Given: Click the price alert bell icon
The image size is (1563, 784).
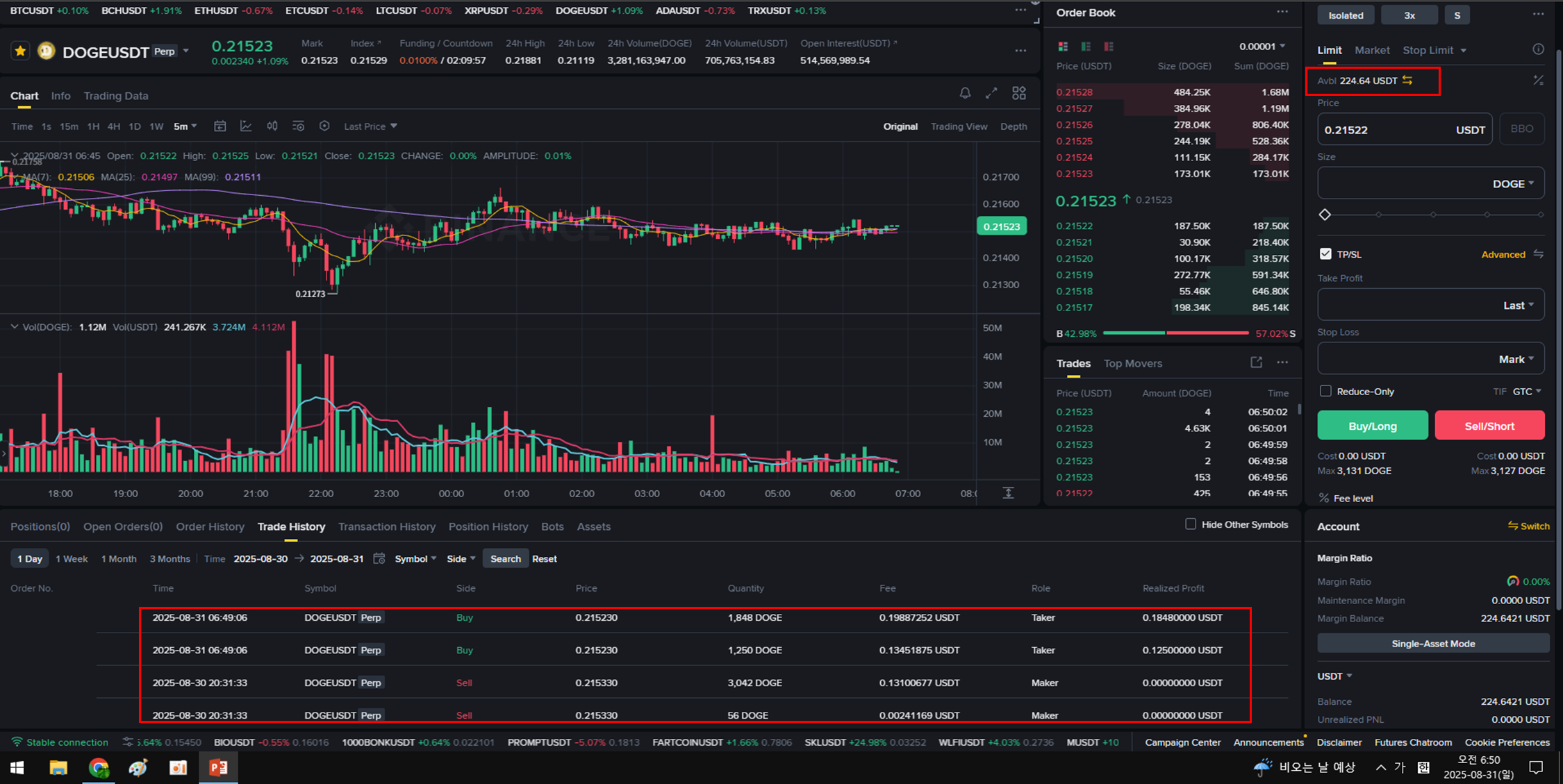Looking at the screenshot, I should [x=965, y=93].
